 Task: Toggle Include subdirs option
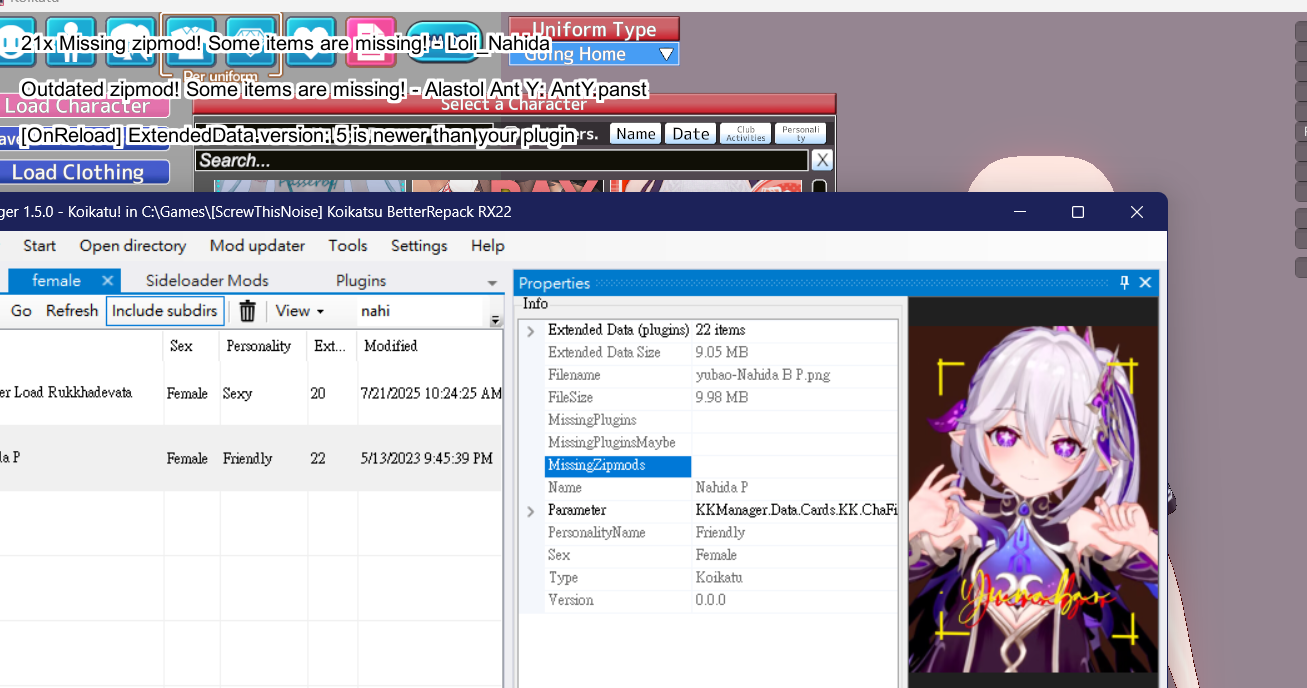(164, 311)
